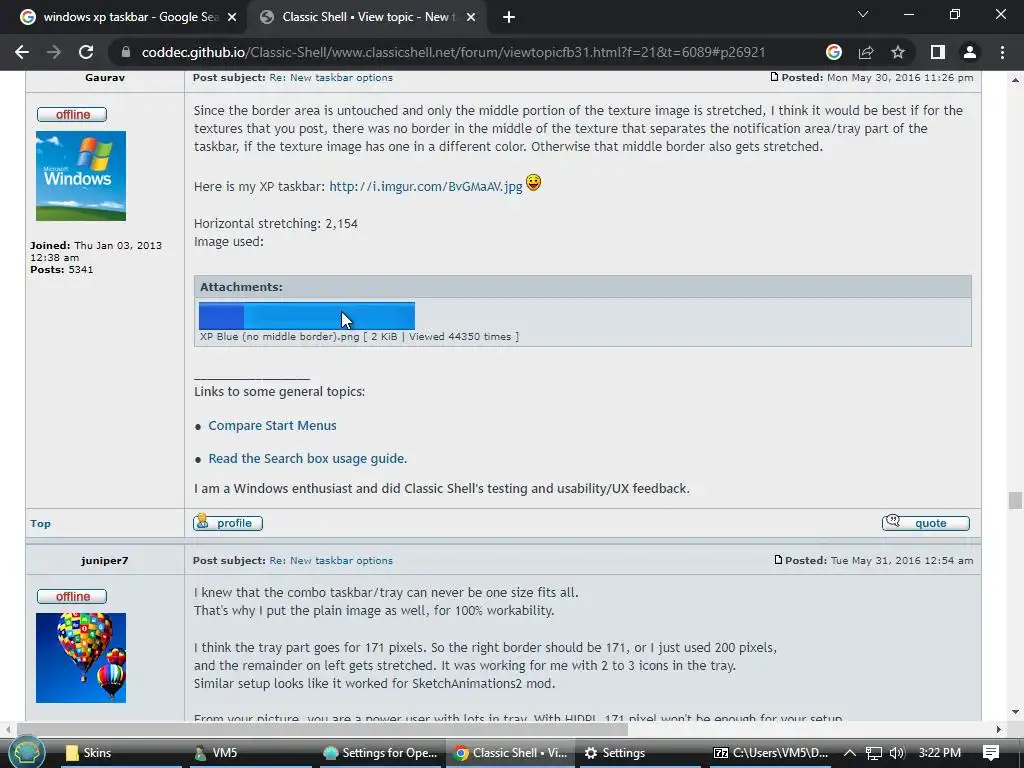Select Classic Shell Chrome taskbar item
The width and height of the screenshot is (1024, 768).
(511, 753)
